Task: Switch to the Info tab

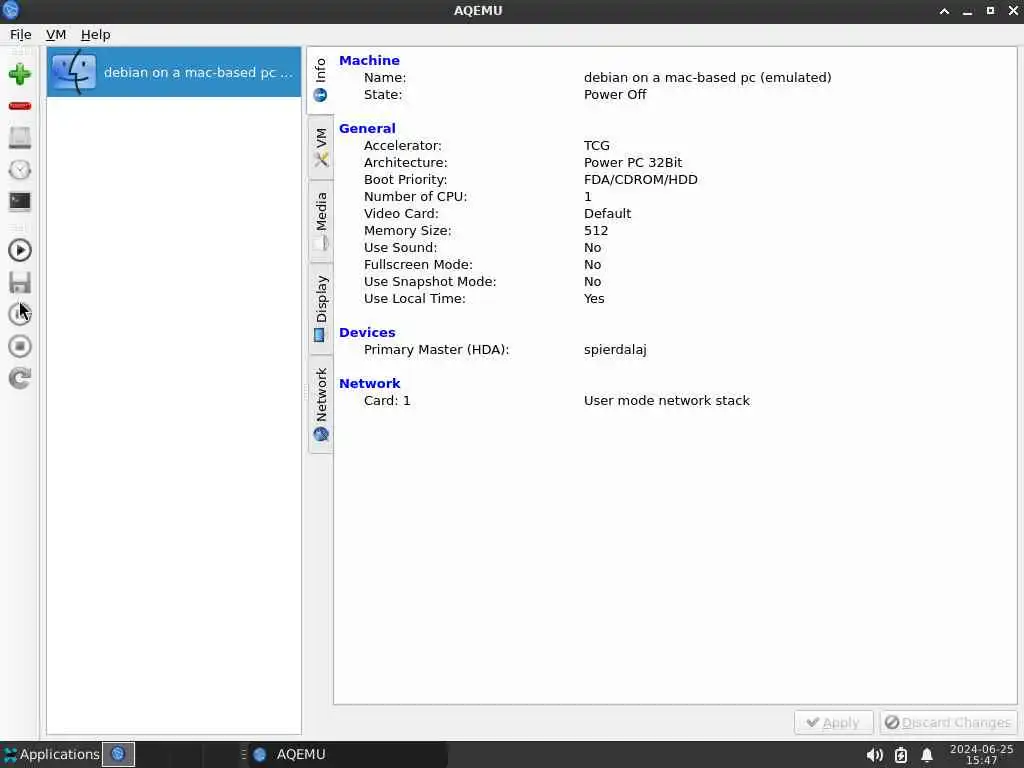Action: pos(321,80)
